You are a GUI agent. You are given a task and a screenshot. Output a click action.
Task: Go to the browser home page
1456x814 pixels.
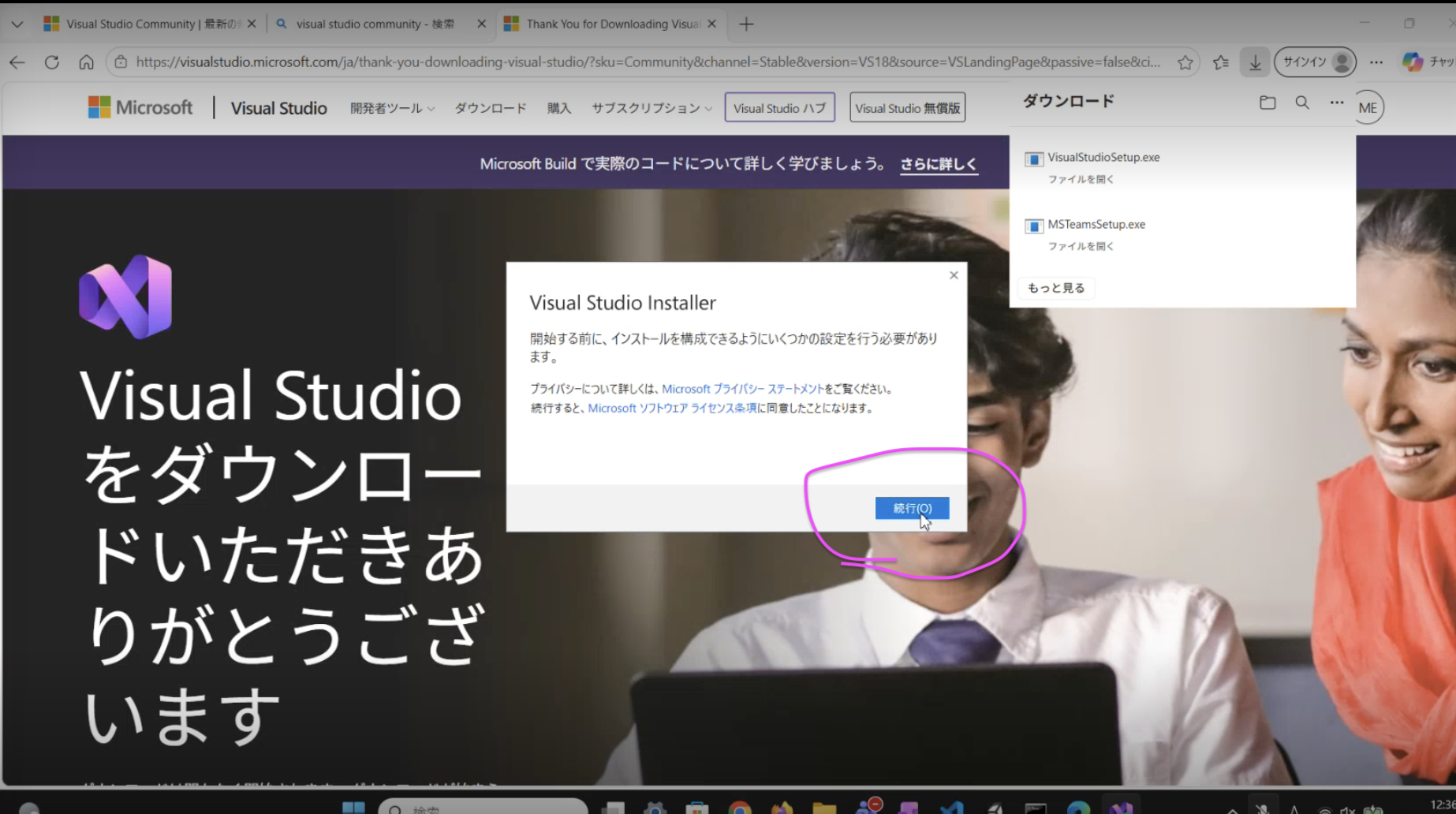click(x=87, y=62)
